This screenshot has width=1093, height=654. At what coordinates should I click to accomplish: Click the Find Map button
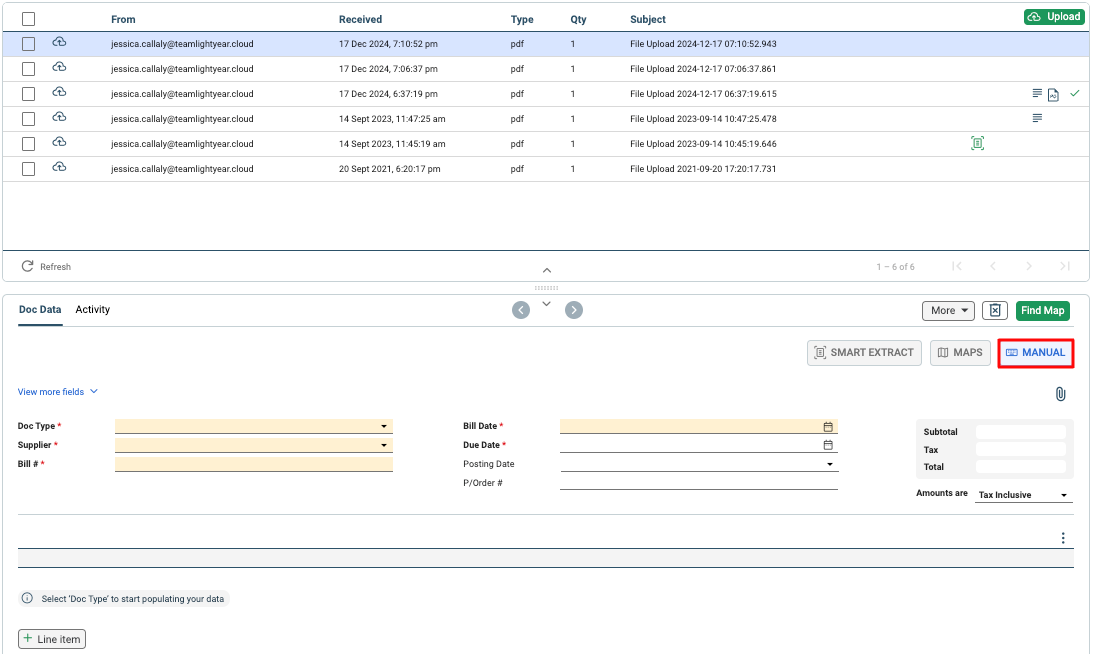[x=1043, y=310]
